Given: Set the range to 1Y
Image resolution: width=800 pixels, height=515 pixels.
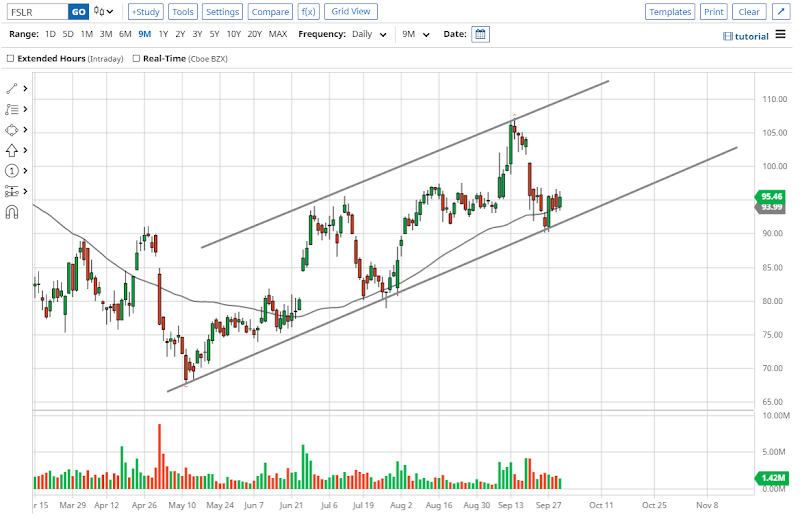Looking at the screenshot, I should (163, 34).
